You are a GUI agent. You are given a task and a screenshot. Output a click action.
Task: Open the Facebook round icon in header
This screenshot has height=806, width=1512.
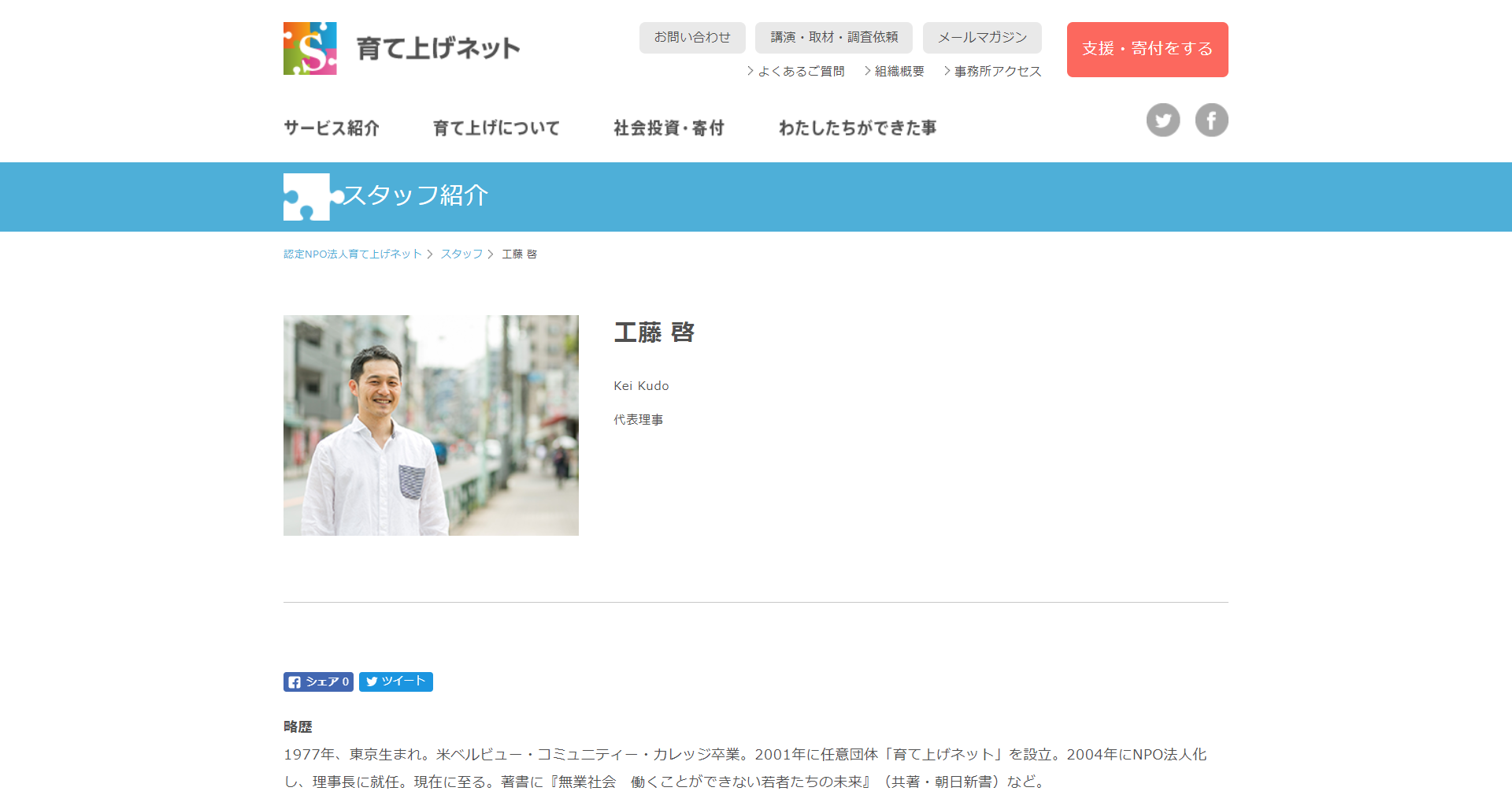tap(1211, 121)
